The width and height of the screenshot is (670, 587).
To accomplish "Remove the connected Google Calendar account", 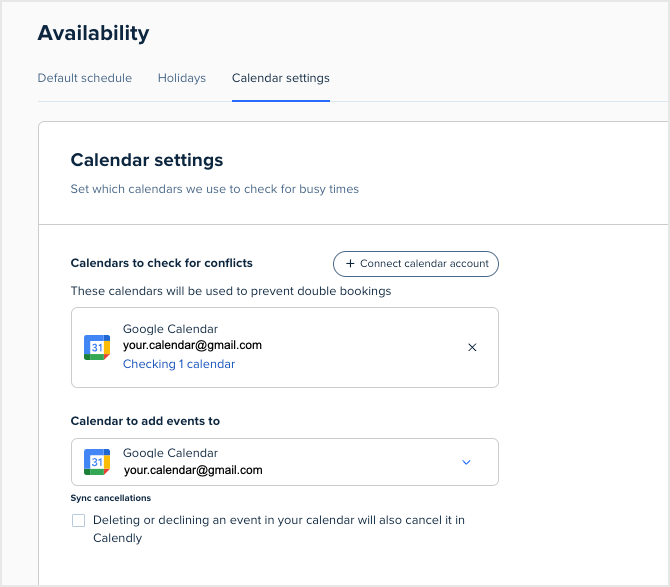I will click(472, 347).
